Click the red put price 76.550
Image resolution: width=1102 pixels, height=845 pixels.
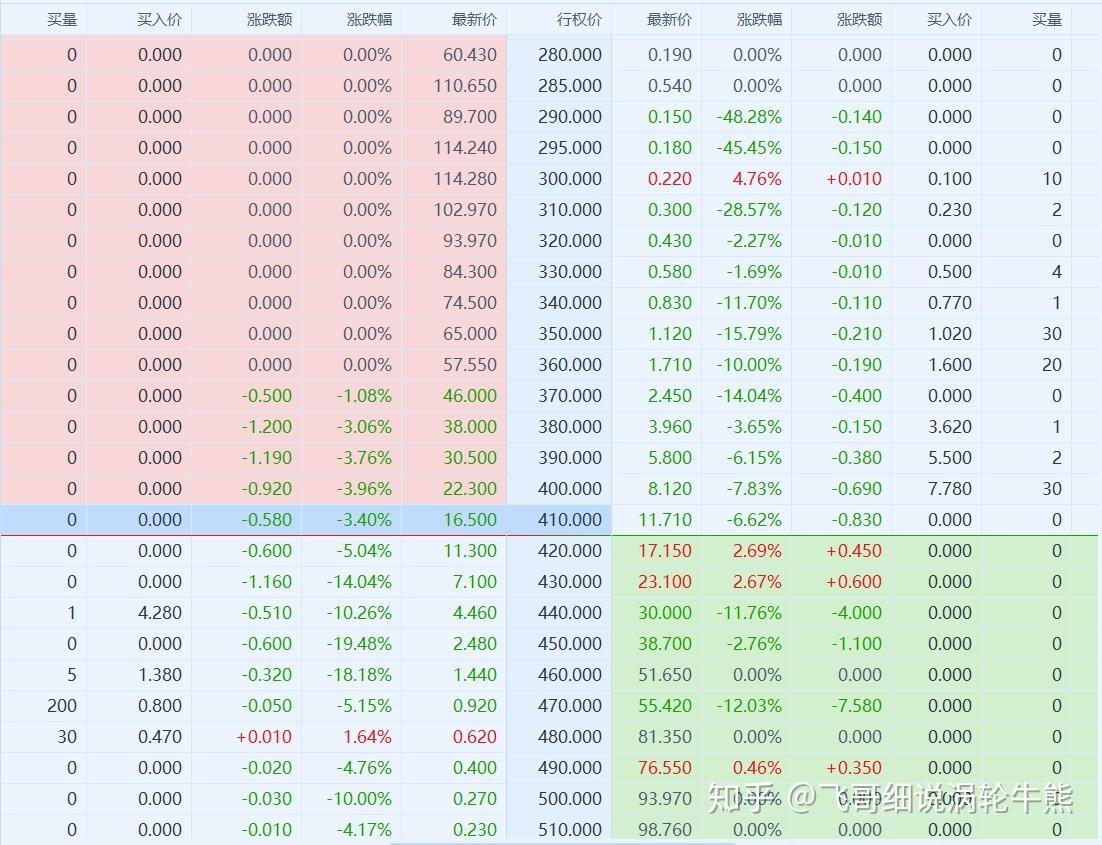click(665, 768)
